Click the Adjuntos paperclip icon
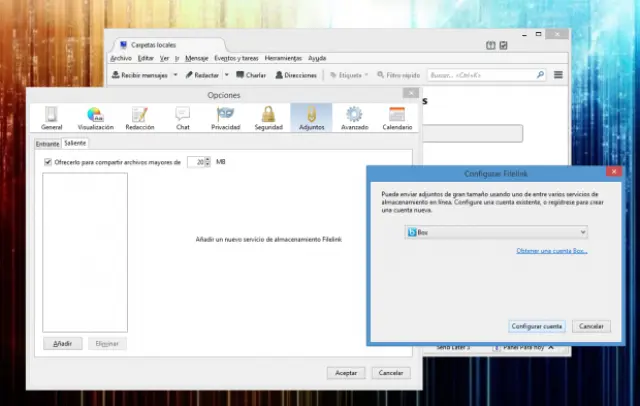 pos(311,118)
